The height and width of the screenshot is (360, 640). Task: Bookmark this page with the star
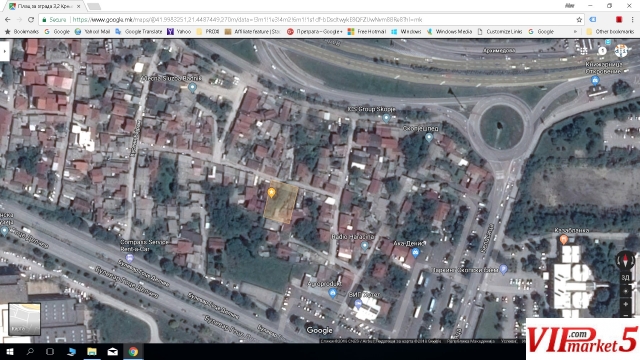coord(579,20)
